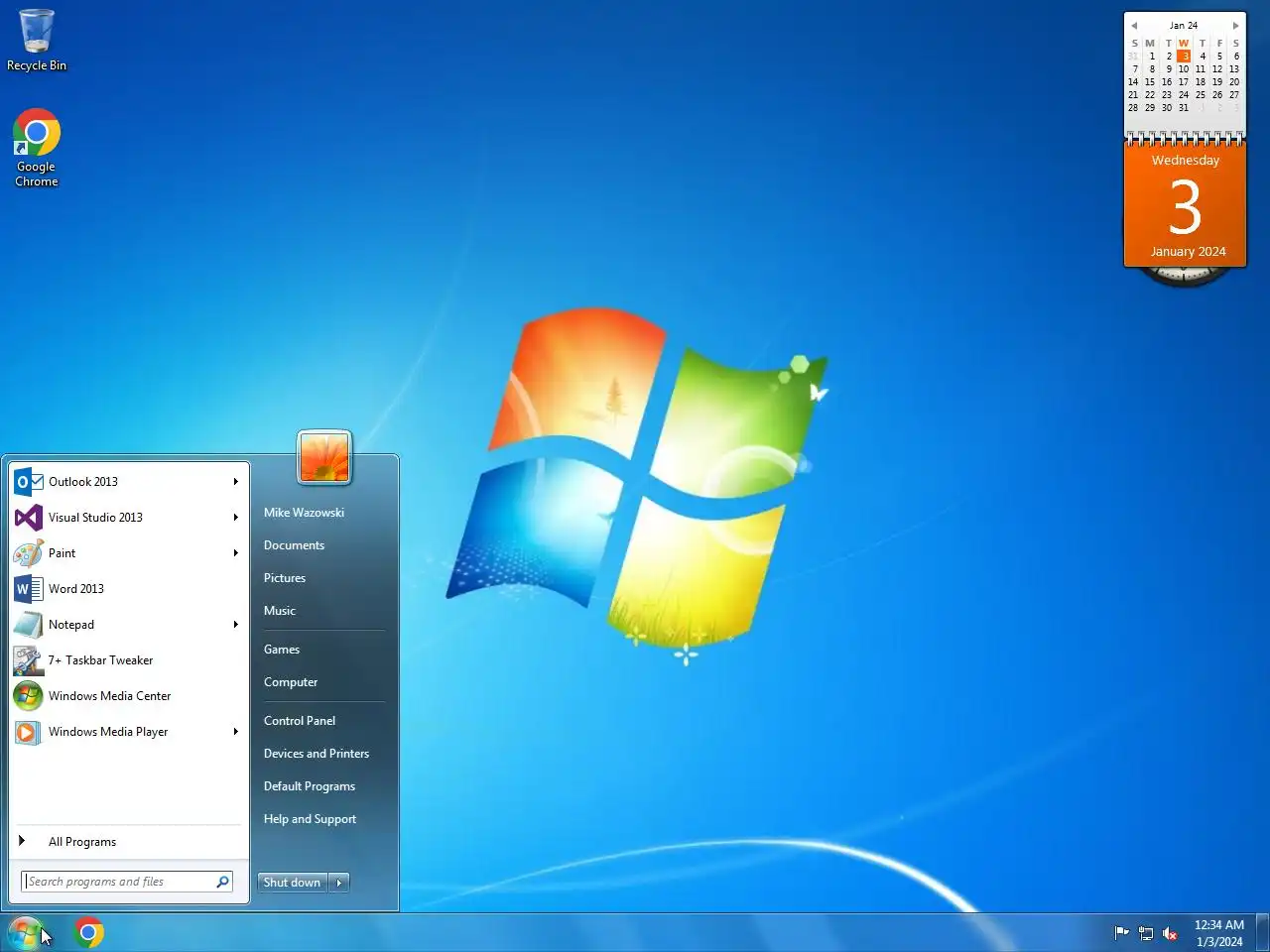This screenshot has width=1270, height=952.
Task: Click muted volume speaker tray icon
Action: 1170,932
